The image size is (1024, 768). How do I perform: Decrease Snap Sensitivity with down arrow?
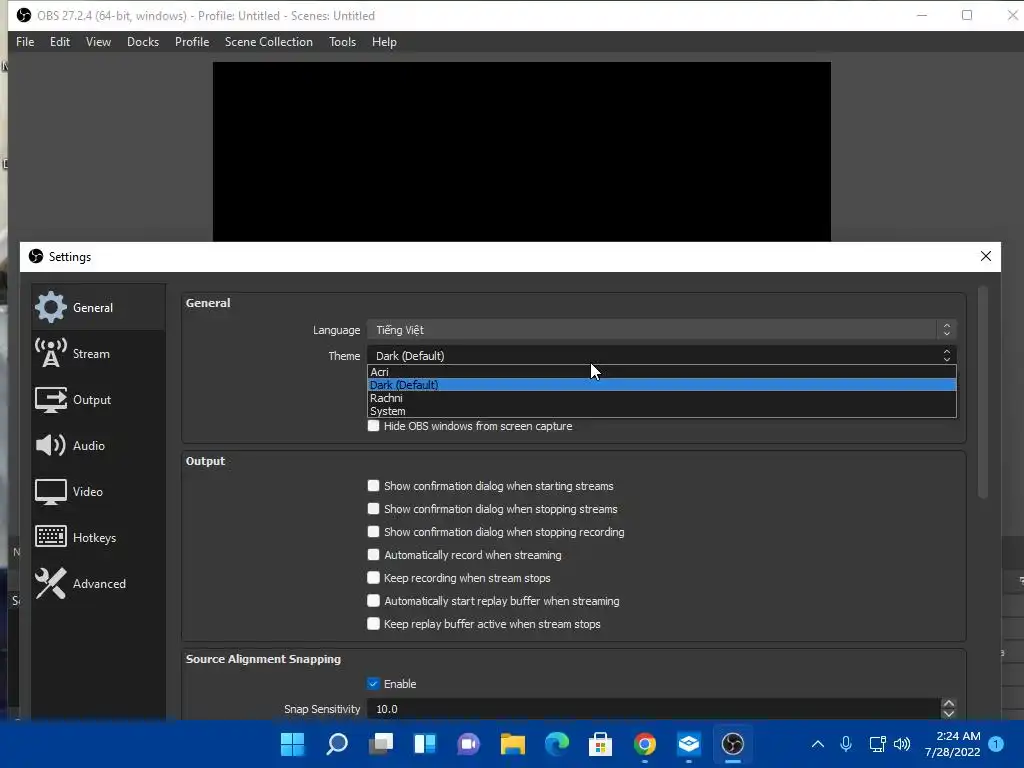pos(948,714)
